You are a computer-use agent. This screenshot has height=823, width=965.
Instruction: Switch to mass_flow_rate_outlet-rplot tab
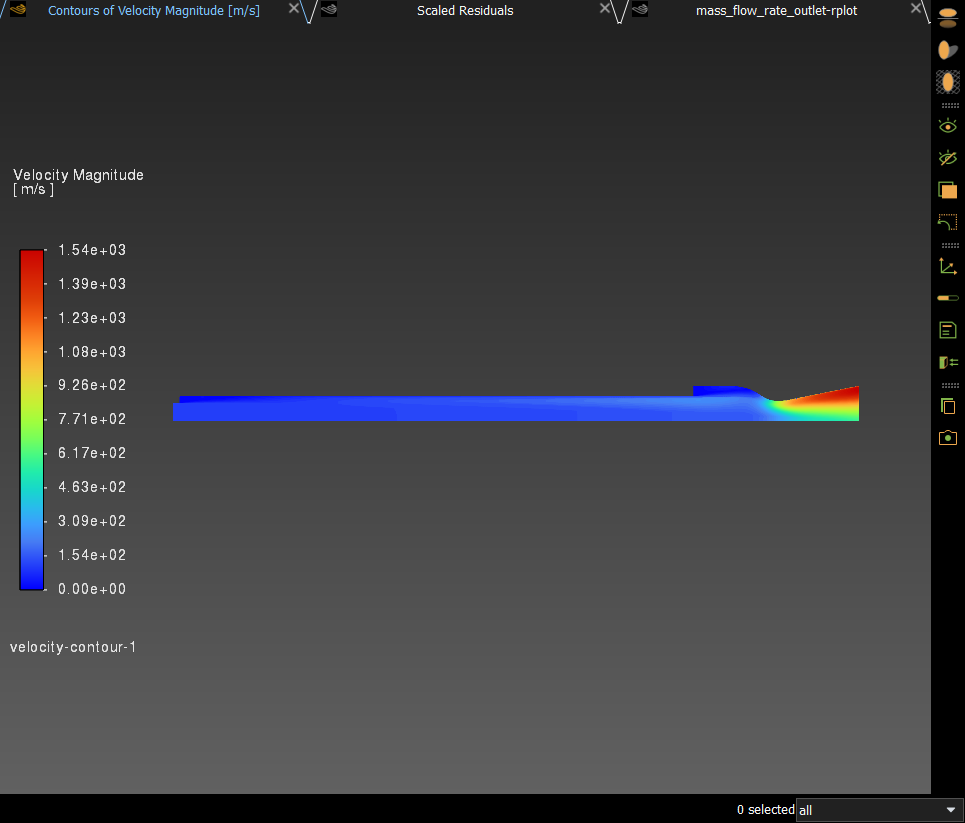[x=776, y=11]
